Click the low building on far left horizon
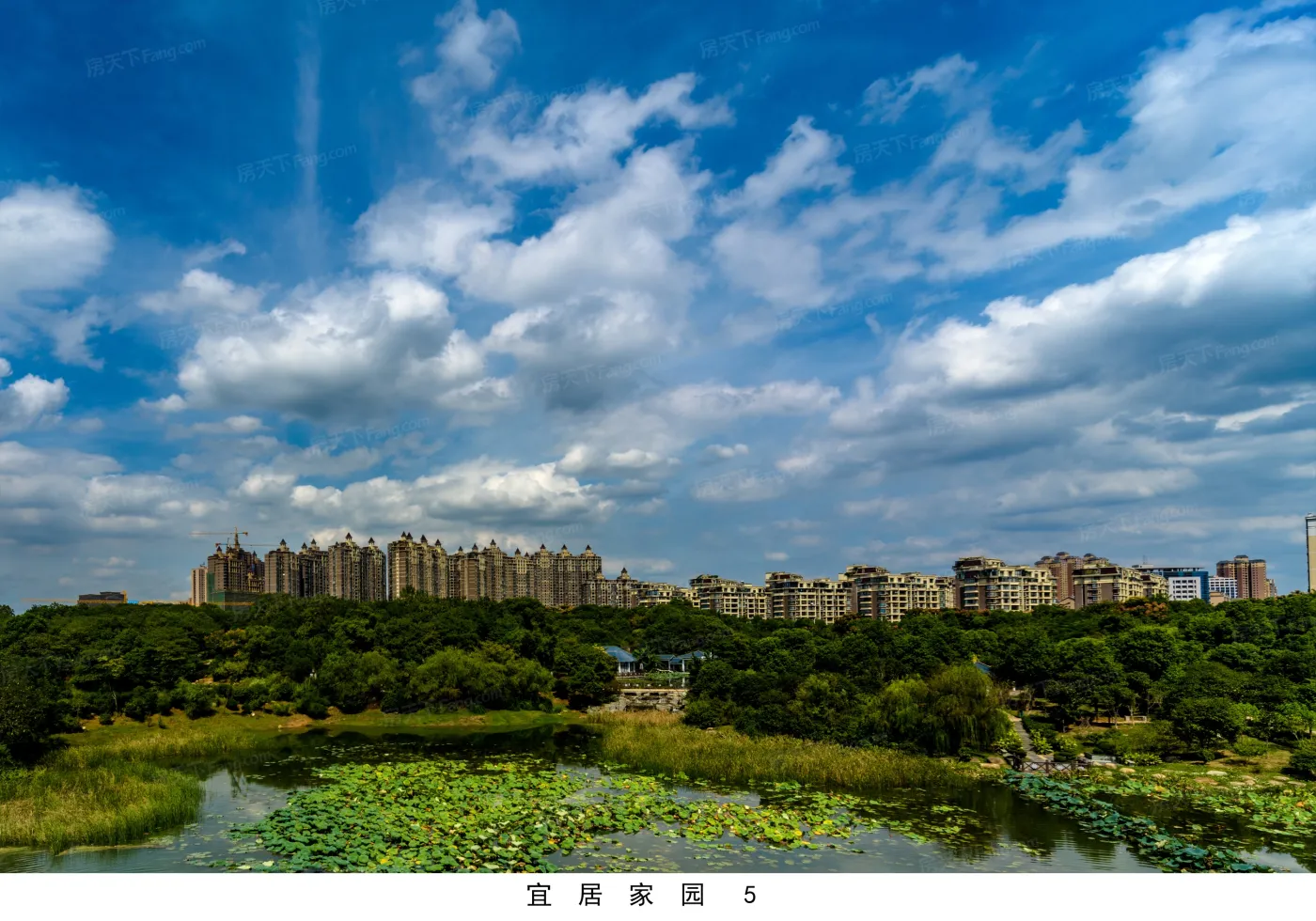 tap(102, 598)
